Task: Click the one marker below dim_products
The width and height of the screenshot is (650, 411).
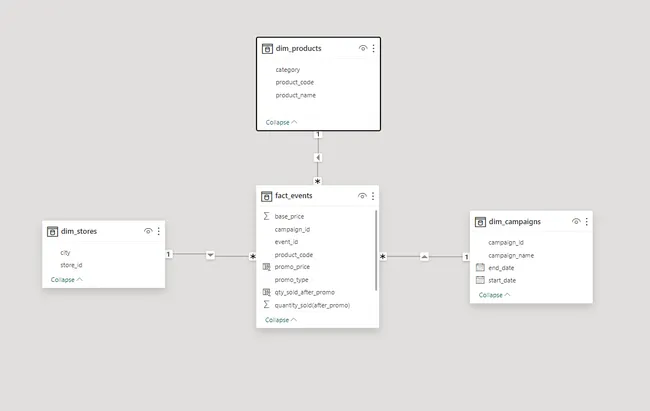Action: pos(318,134)
